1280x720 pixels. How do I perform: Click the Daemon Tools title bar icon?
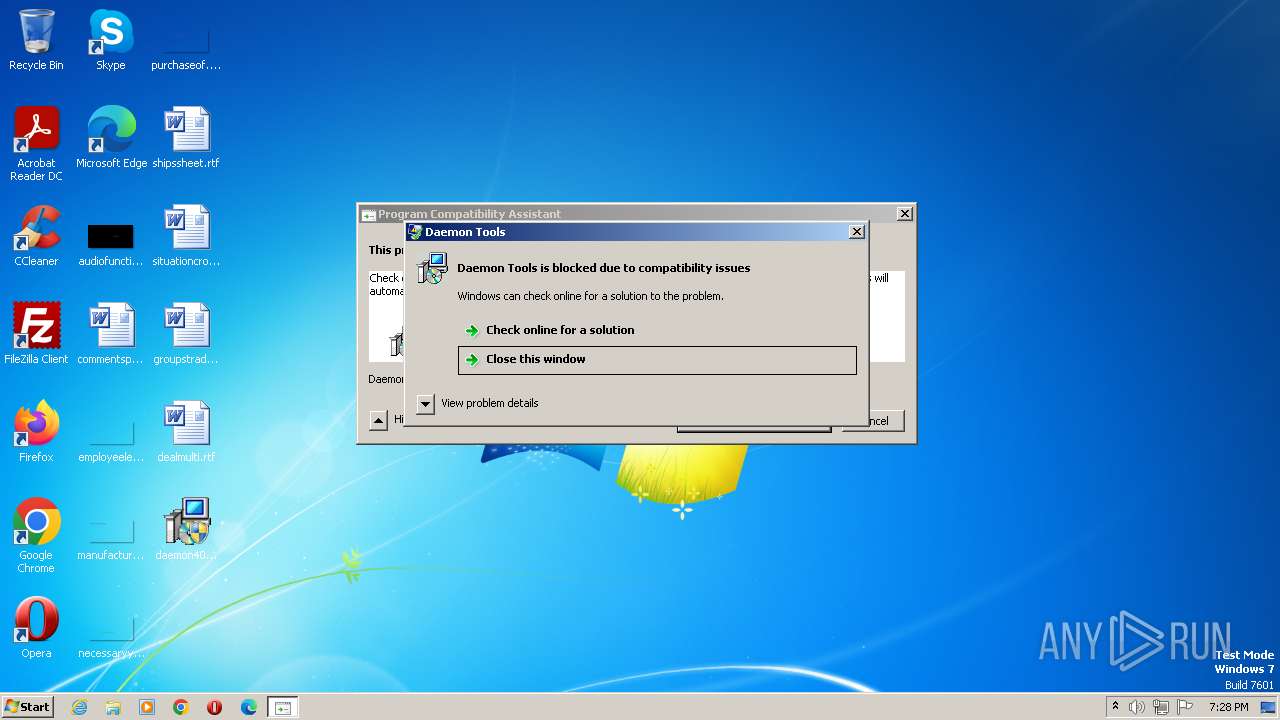pos(415,232)
